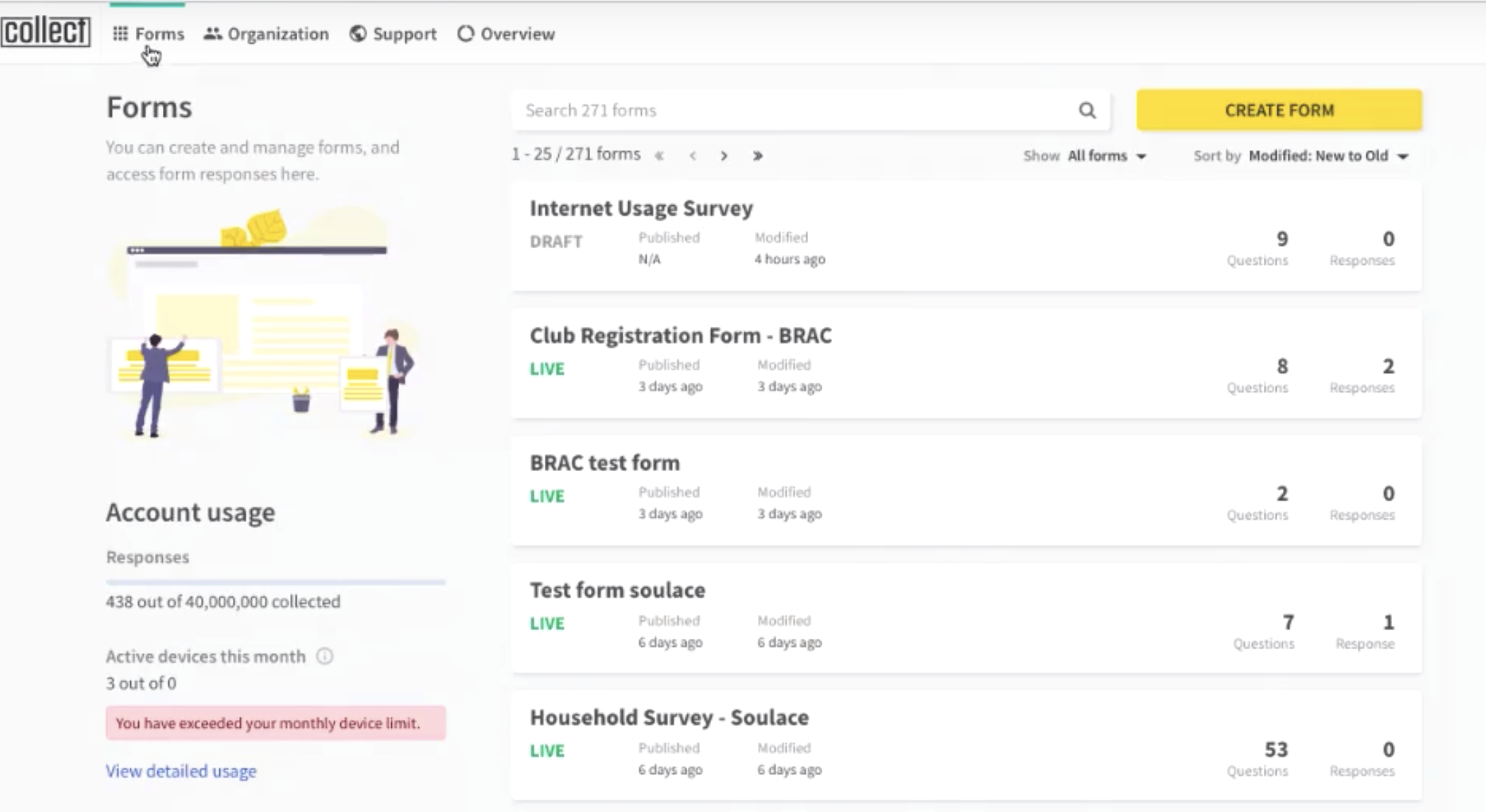
Task: Click the Support globe icon
Action: pyautogui.click(x=357, y=33)
